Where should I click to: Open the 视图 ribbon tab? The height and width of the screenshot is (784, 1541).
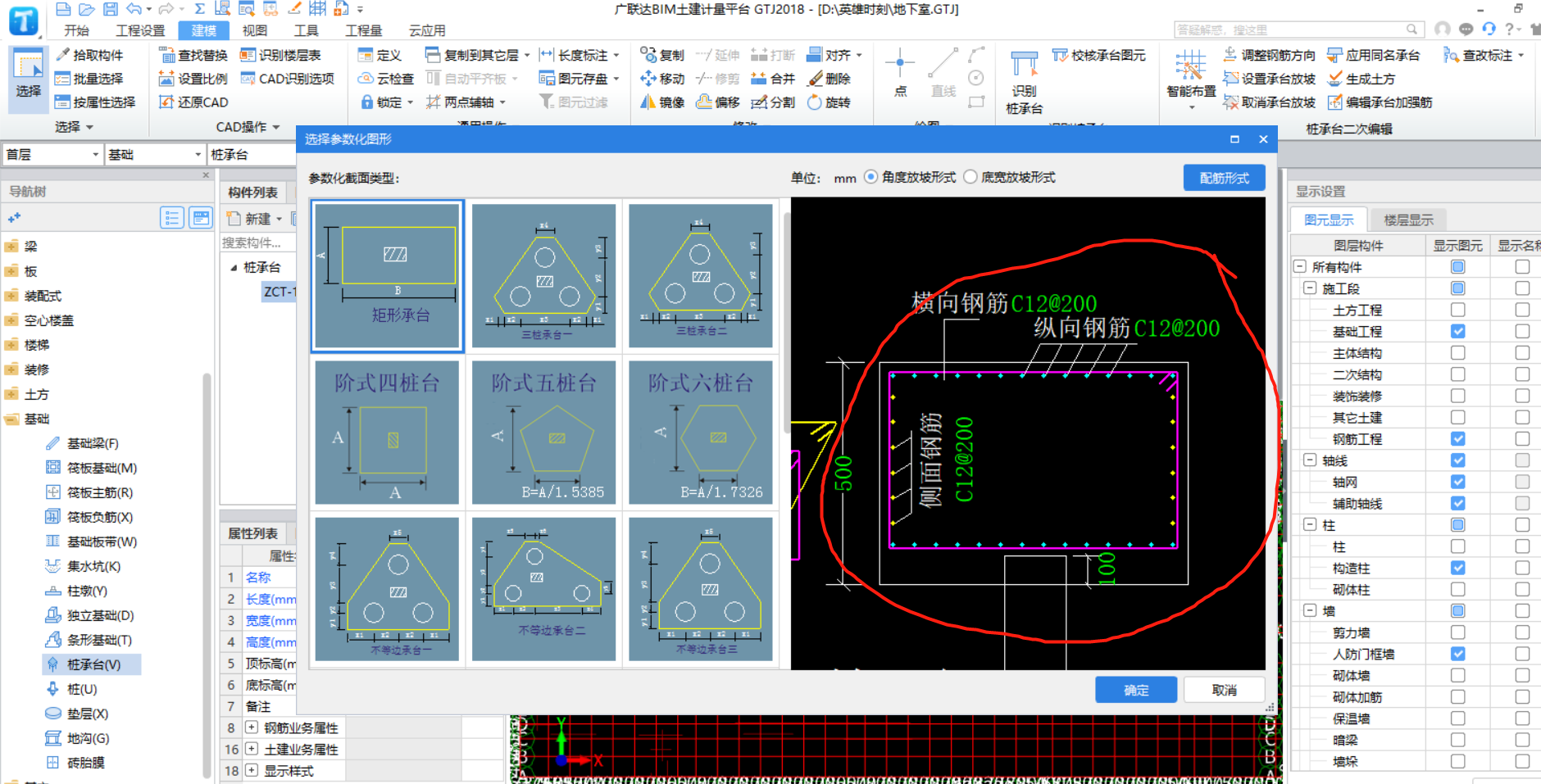click(x=254, y=30)
